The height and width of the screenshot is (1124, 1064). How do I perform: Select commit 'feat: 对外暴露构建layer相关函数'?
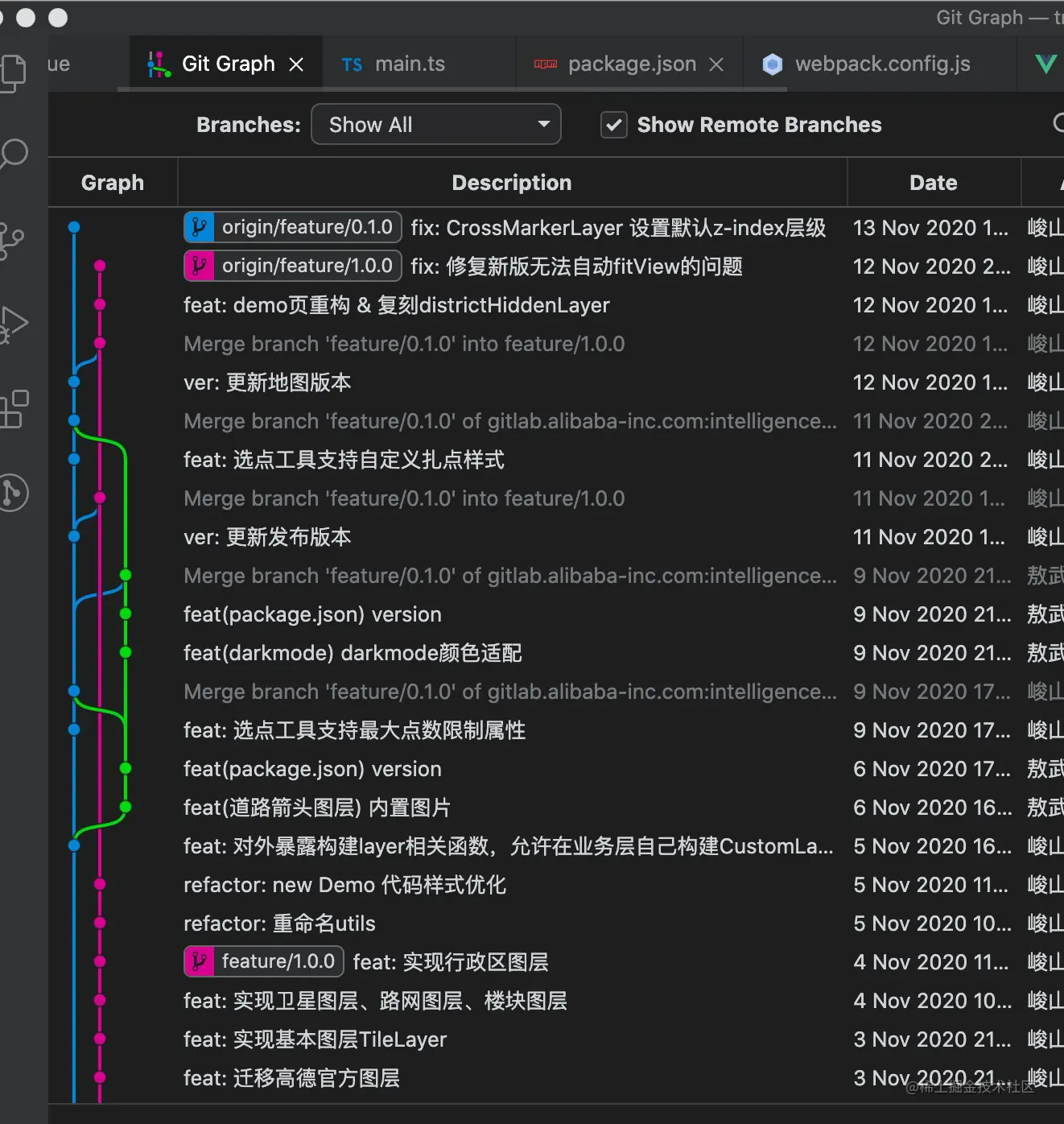coord(509,846)
